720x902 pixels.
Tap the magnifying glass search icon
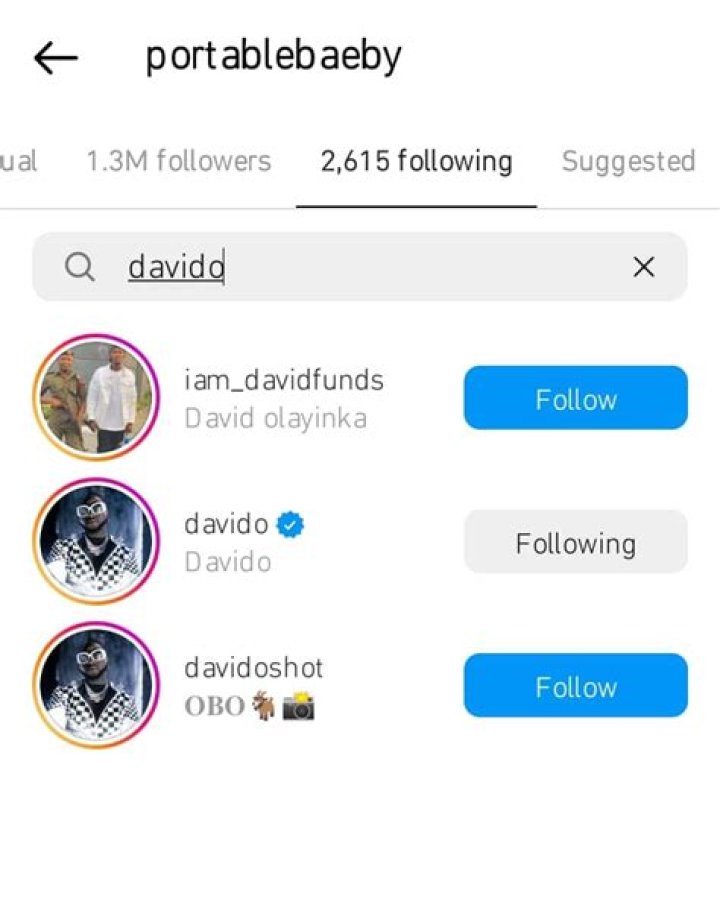(x=79, y=267)
